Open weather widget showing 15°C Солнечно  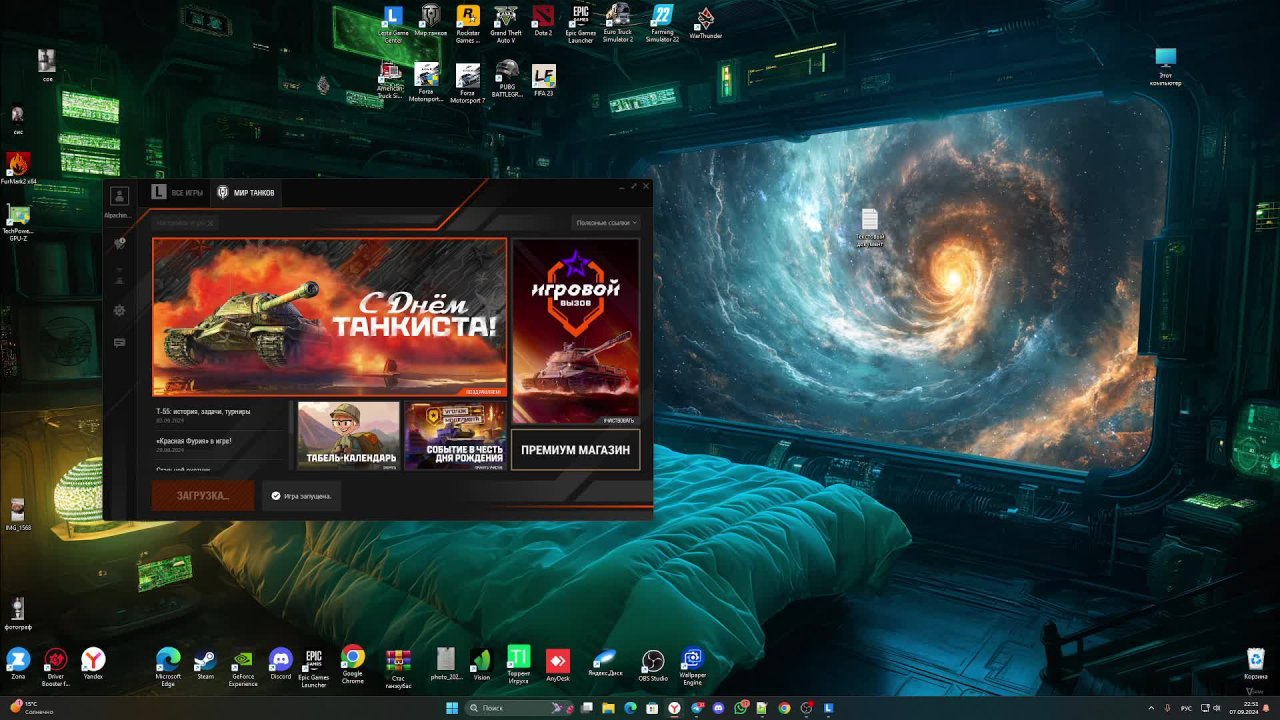[30, 708]
